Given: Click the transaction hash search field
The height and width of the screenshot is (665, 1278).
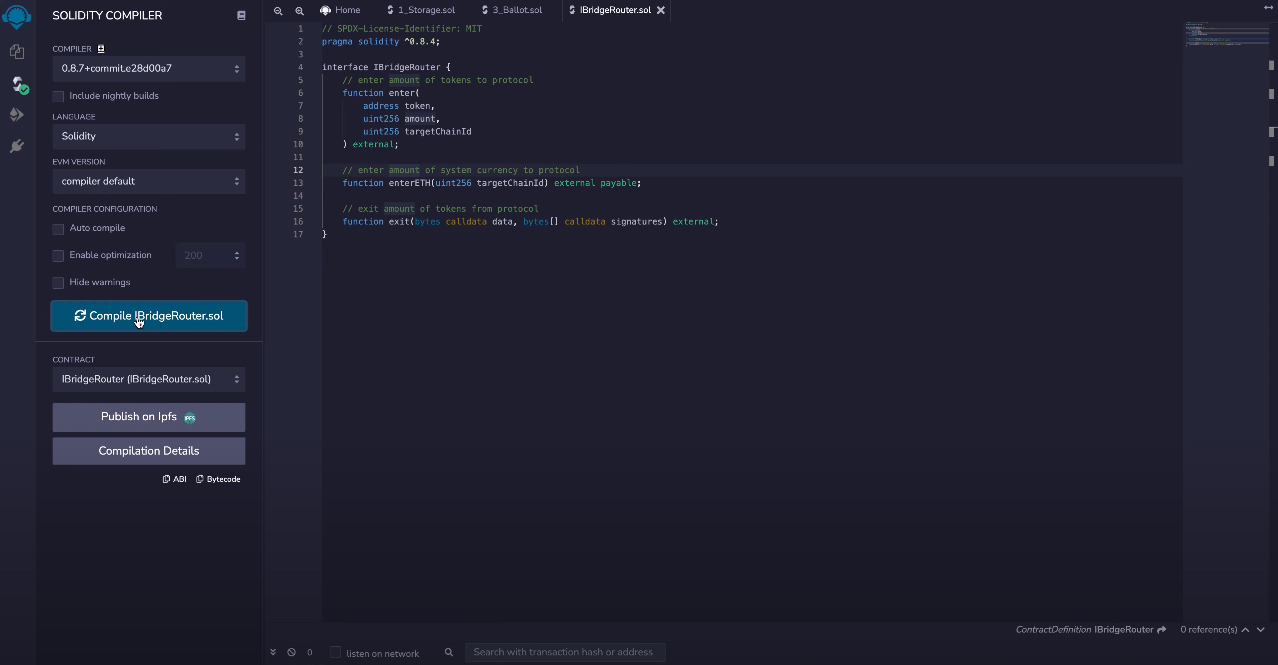Looking at the screenshot, I should 565,652.
